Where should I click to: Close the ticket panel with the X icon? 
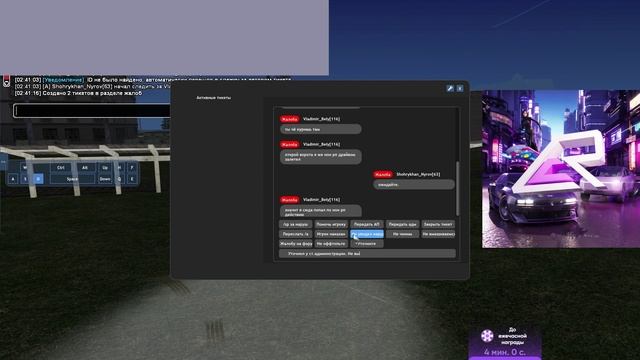(460, 88)
